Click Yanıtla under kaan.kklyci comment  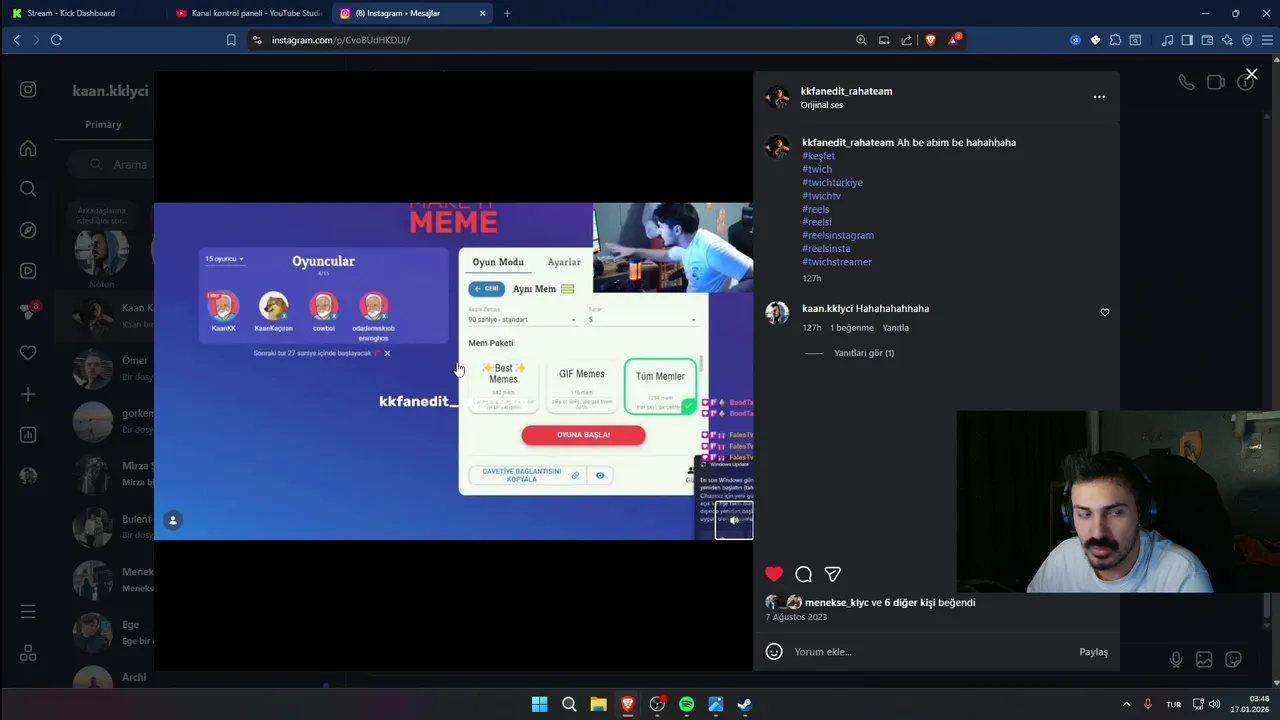[x=895, y=328]
